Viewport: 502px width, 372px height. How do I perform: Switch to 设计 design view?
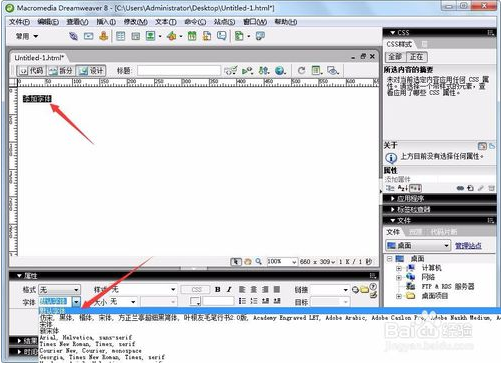(x=91, y=71)
